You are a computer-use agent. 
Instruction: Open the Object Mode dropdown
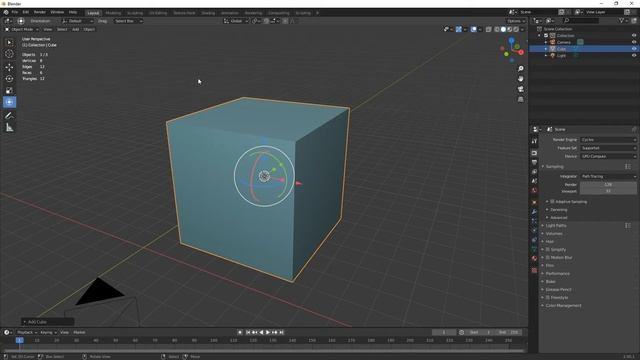22,29
